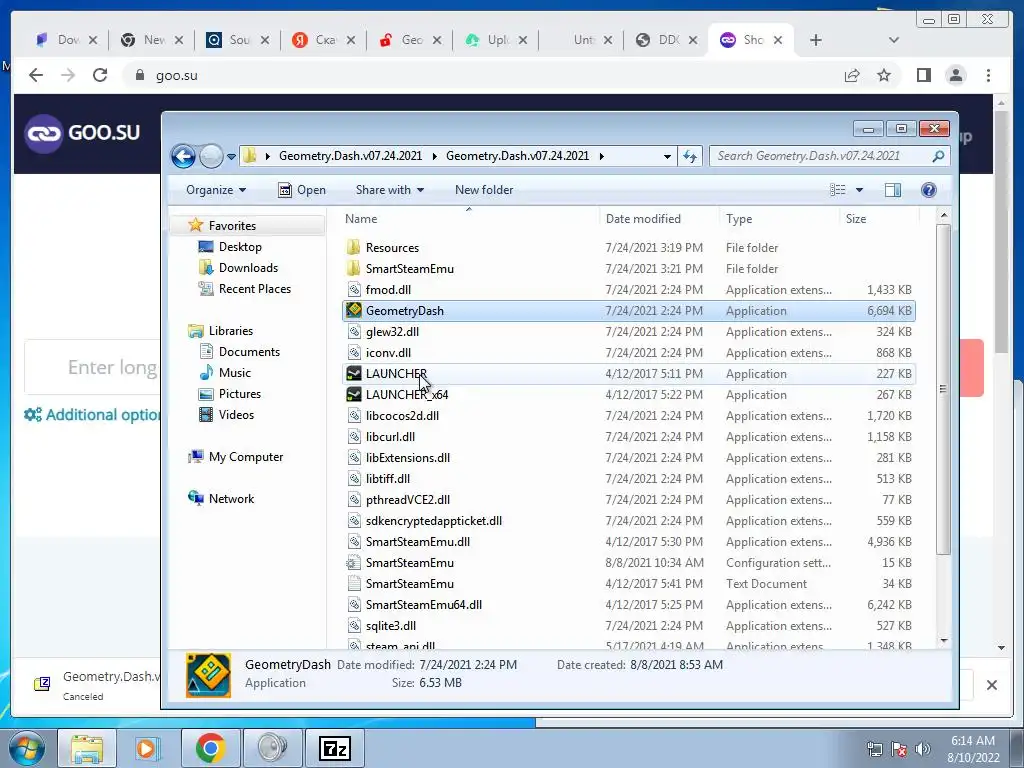Screen dimensions: 1024x768
Task: Select Favorites in navigation pane
Action: click(x=232, y=226)
